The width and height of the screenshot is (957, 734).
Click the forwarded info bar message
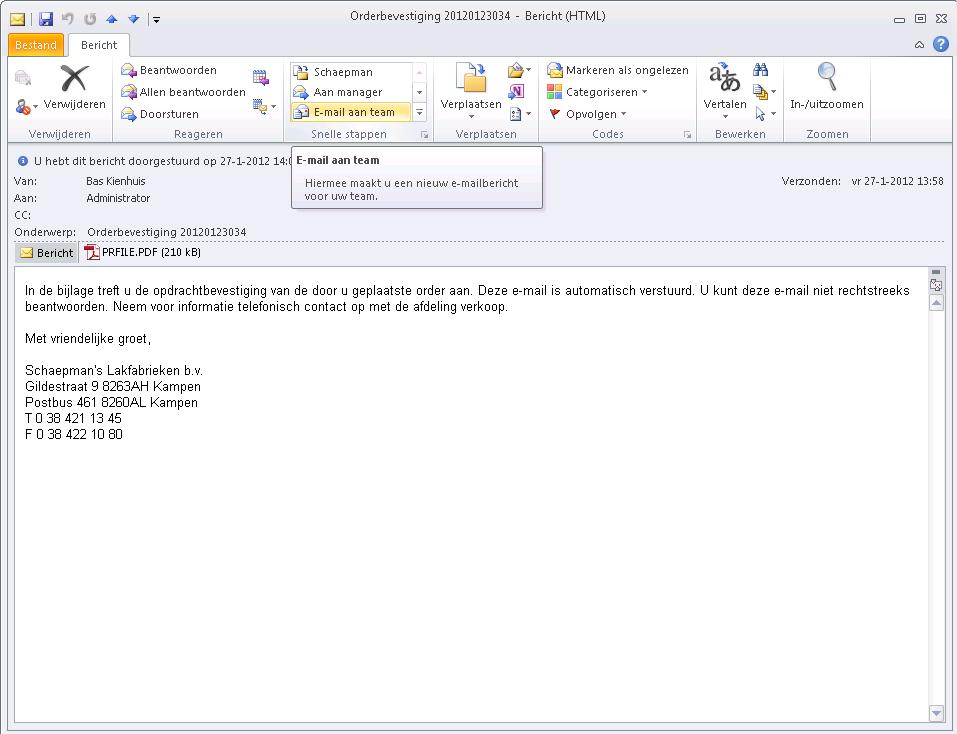click(163, 161)
